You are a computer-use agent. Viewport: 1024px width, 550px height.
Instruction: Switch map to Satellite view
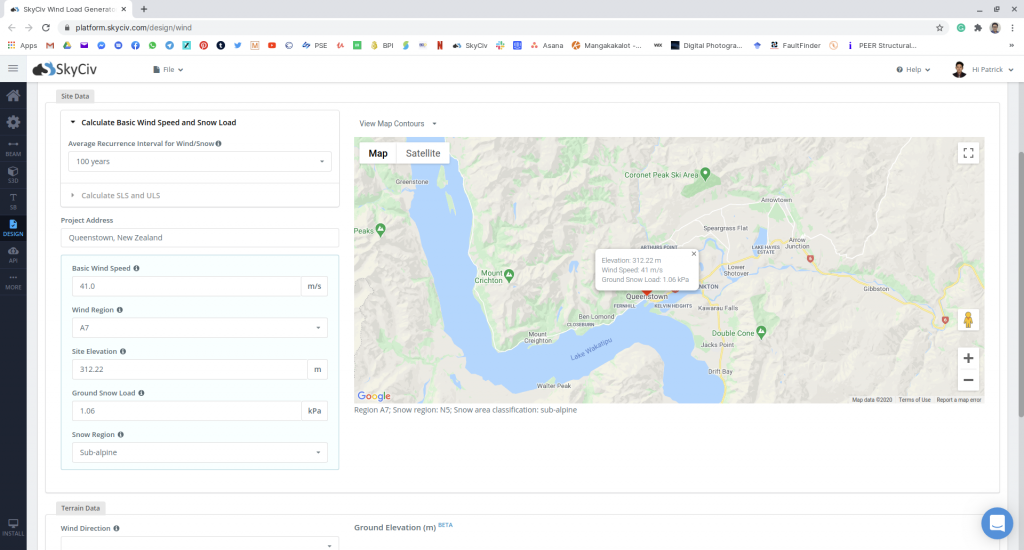(x=423, y=153)
